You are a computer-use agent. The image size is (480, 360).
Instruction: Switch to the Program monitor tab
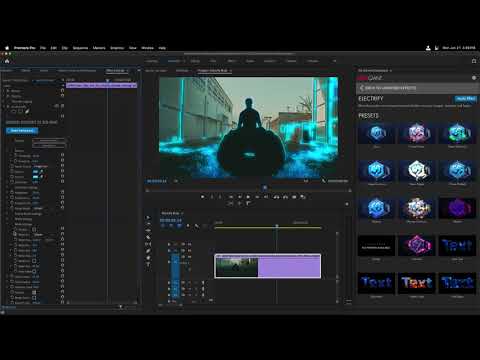[x=212, y=70]
